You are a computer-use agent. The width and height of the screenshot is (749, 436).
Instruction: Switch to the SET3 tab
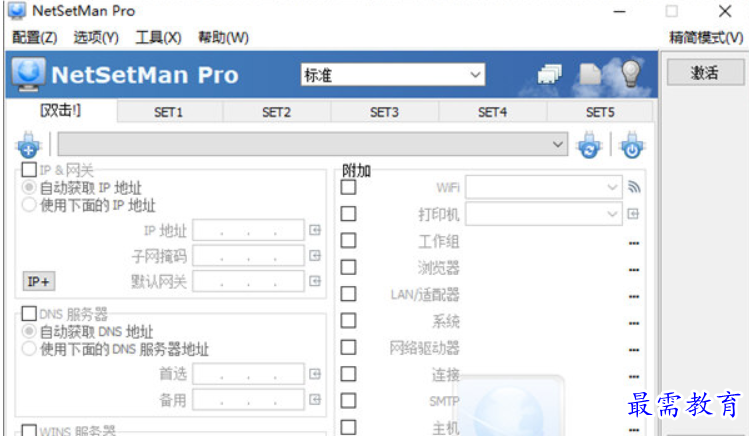click(x=384, y=112)
